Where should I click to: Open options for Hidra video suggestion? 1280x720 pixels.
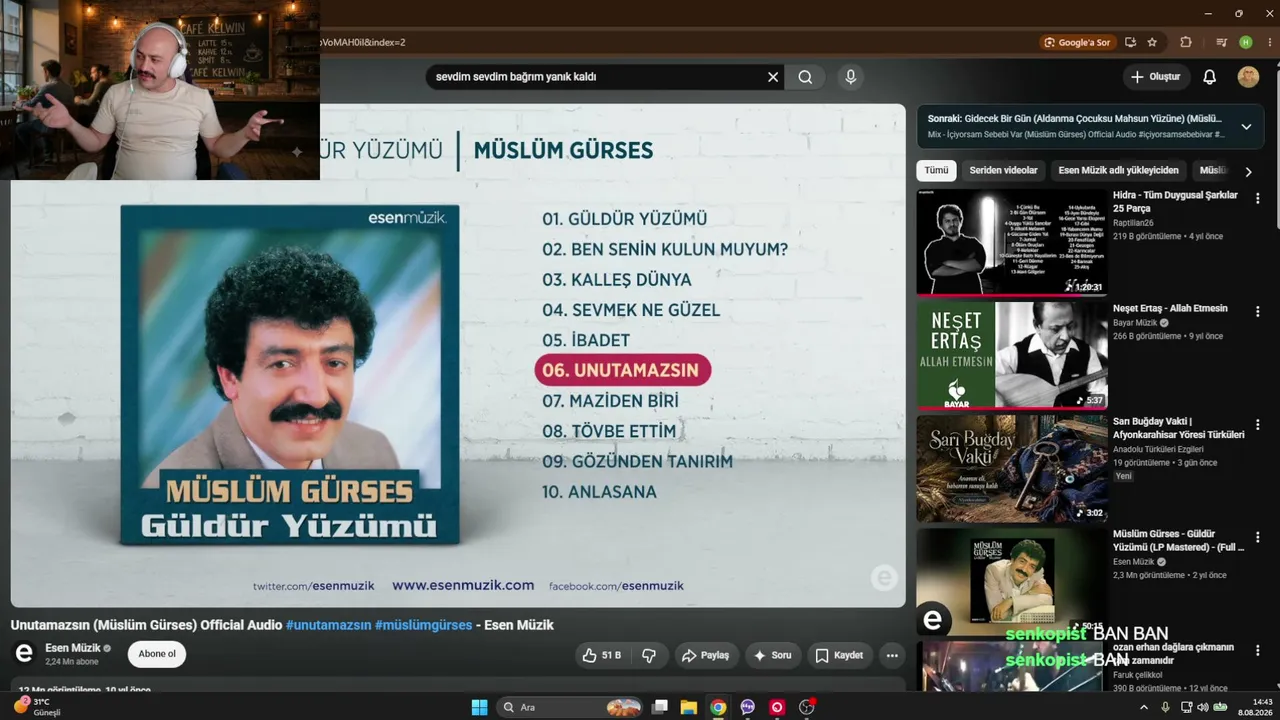tap(1257, 198)
